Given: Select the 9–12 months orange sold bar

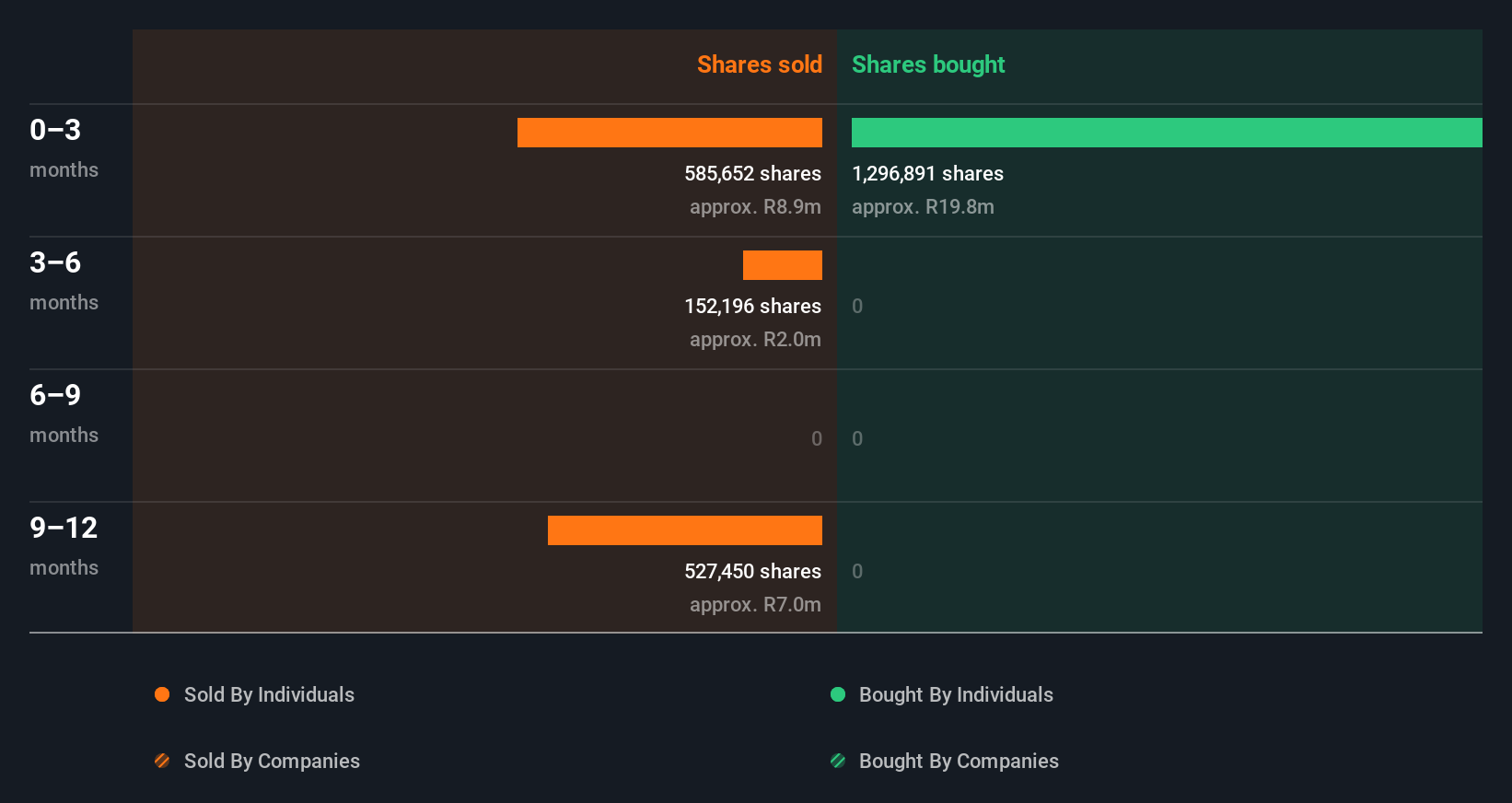Looking at the screenshot, I should point(685,530).
